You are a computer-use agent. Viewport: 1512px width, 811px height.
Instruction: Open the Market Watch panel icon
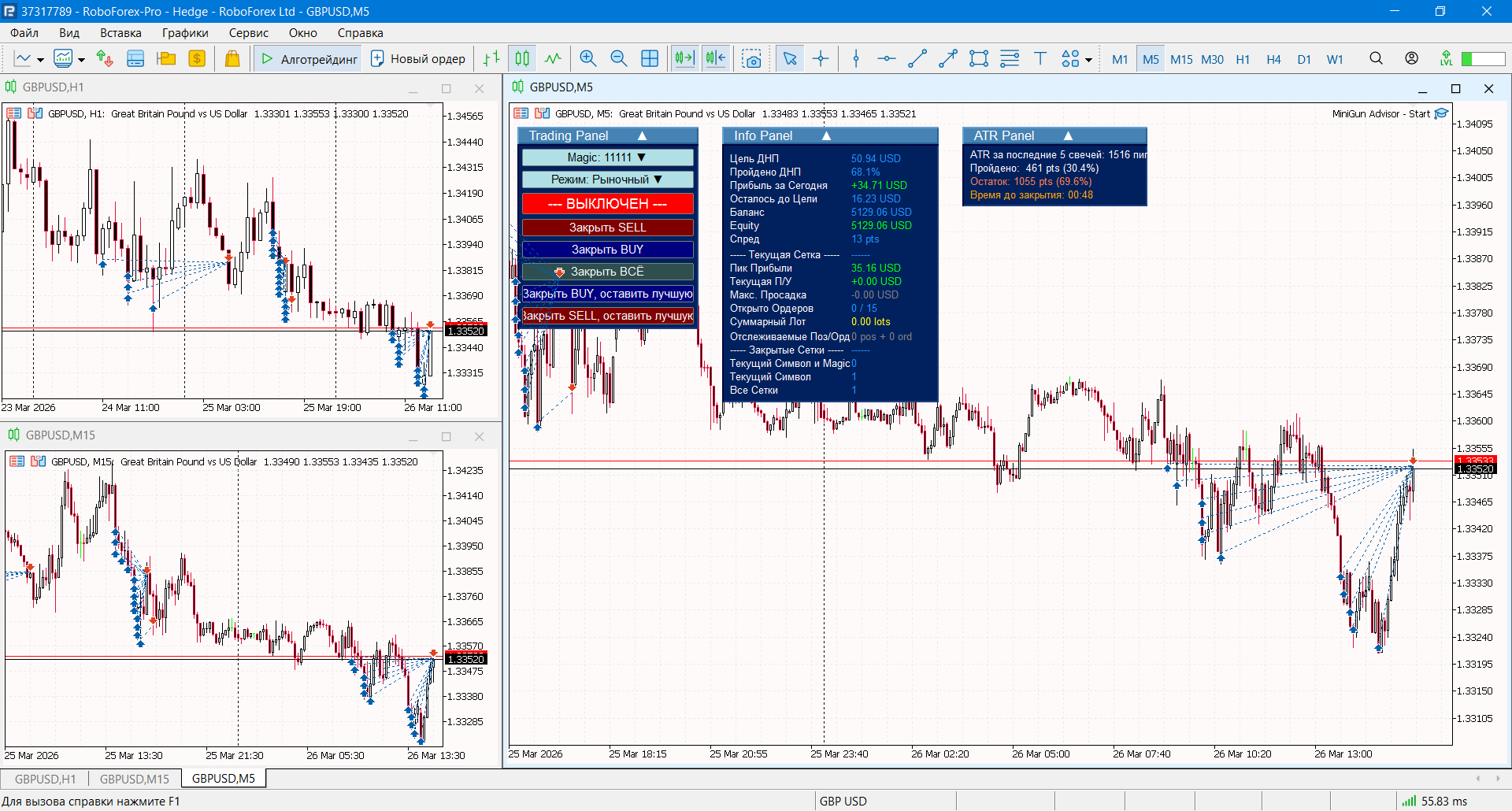pyautogui.click(x=135, y=59)
